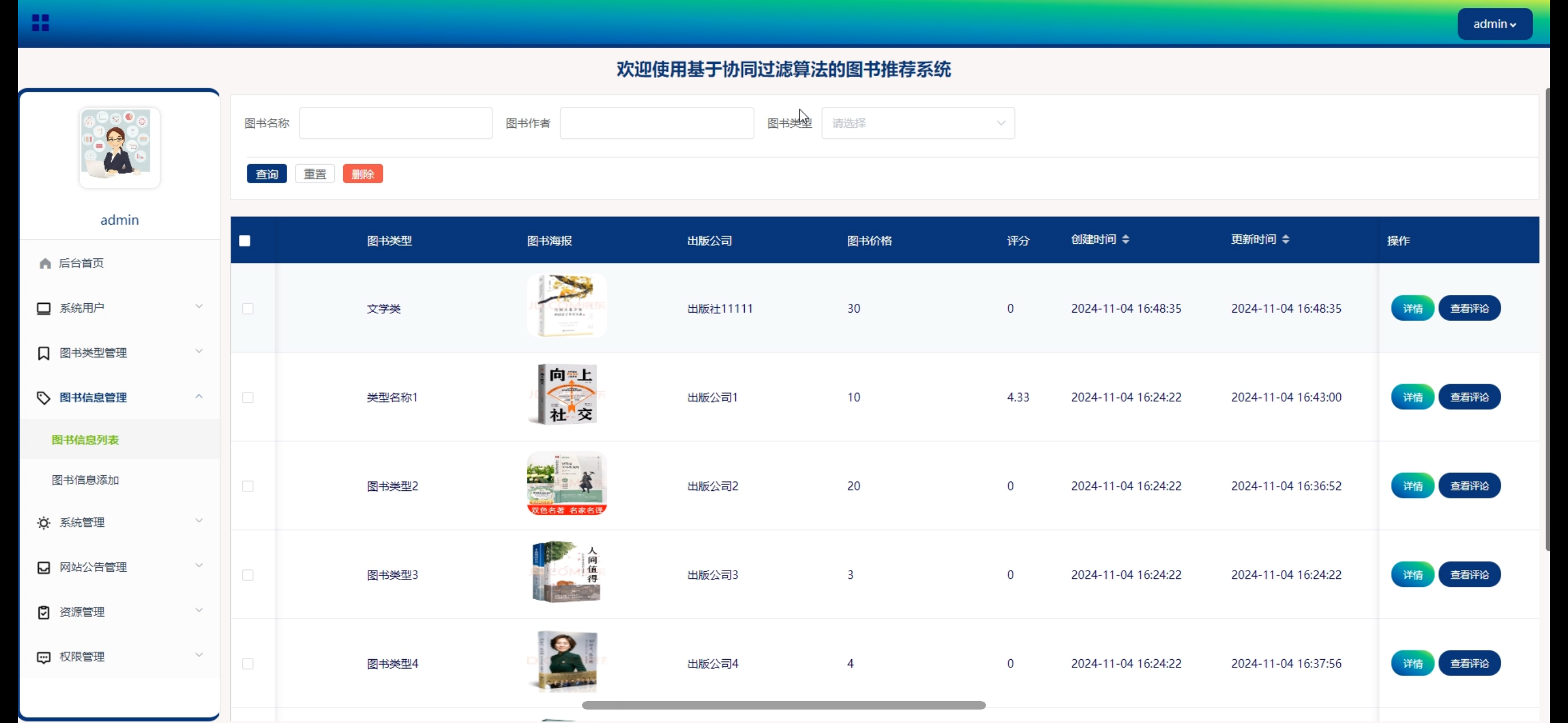Open the admin user dropdown at top-right

(1495, 24)
